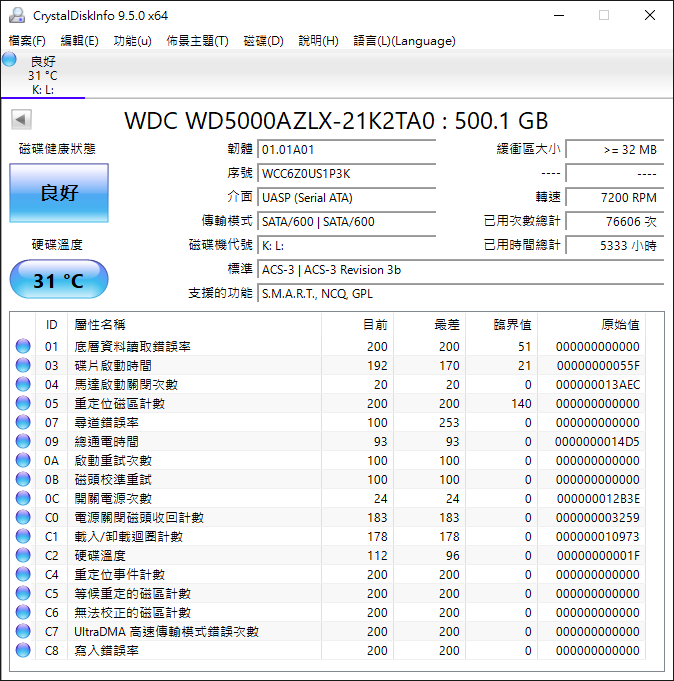Click raw value 0000000014D5
This screenshot has height=681, width=674.
597,442
